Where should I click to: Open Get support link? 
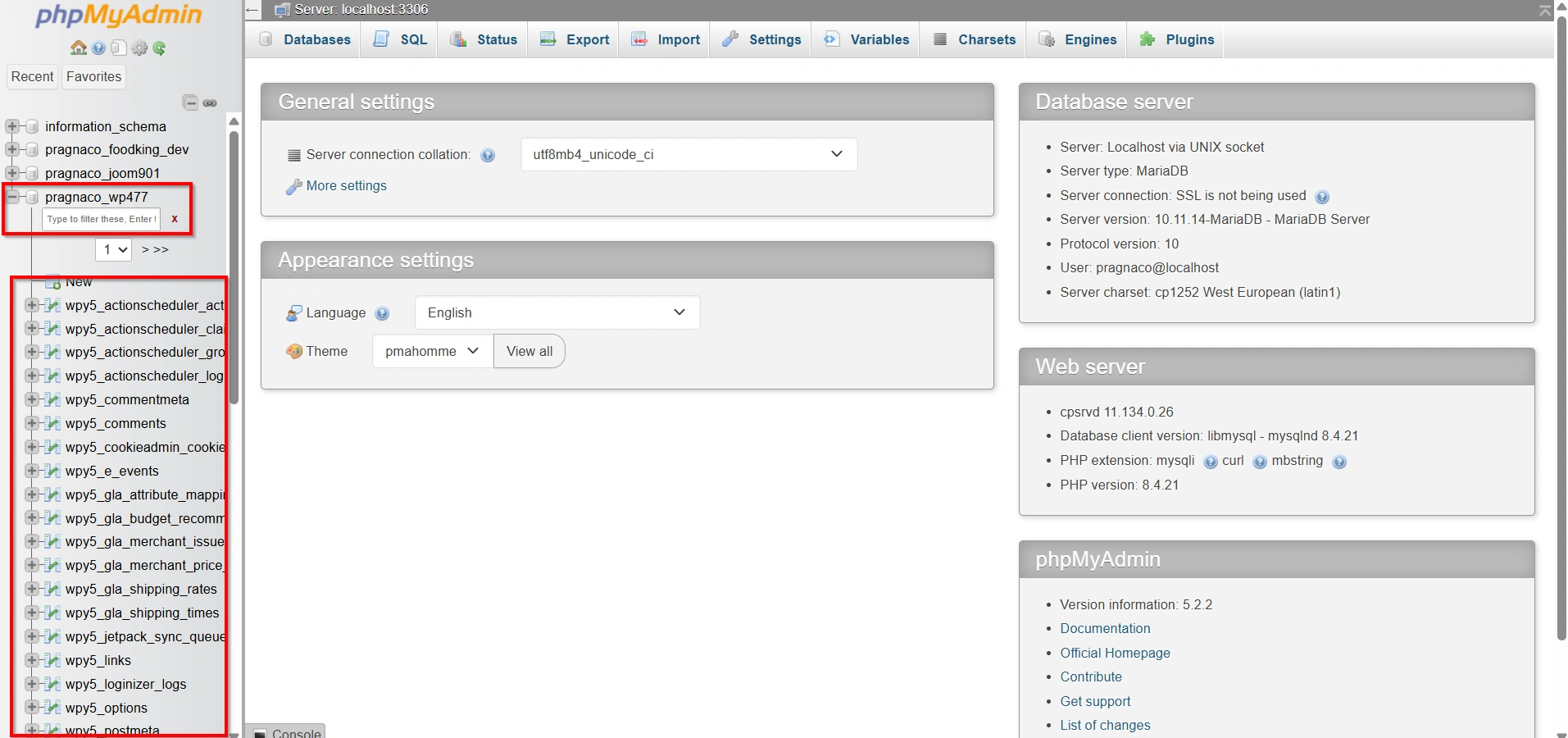1095,701
